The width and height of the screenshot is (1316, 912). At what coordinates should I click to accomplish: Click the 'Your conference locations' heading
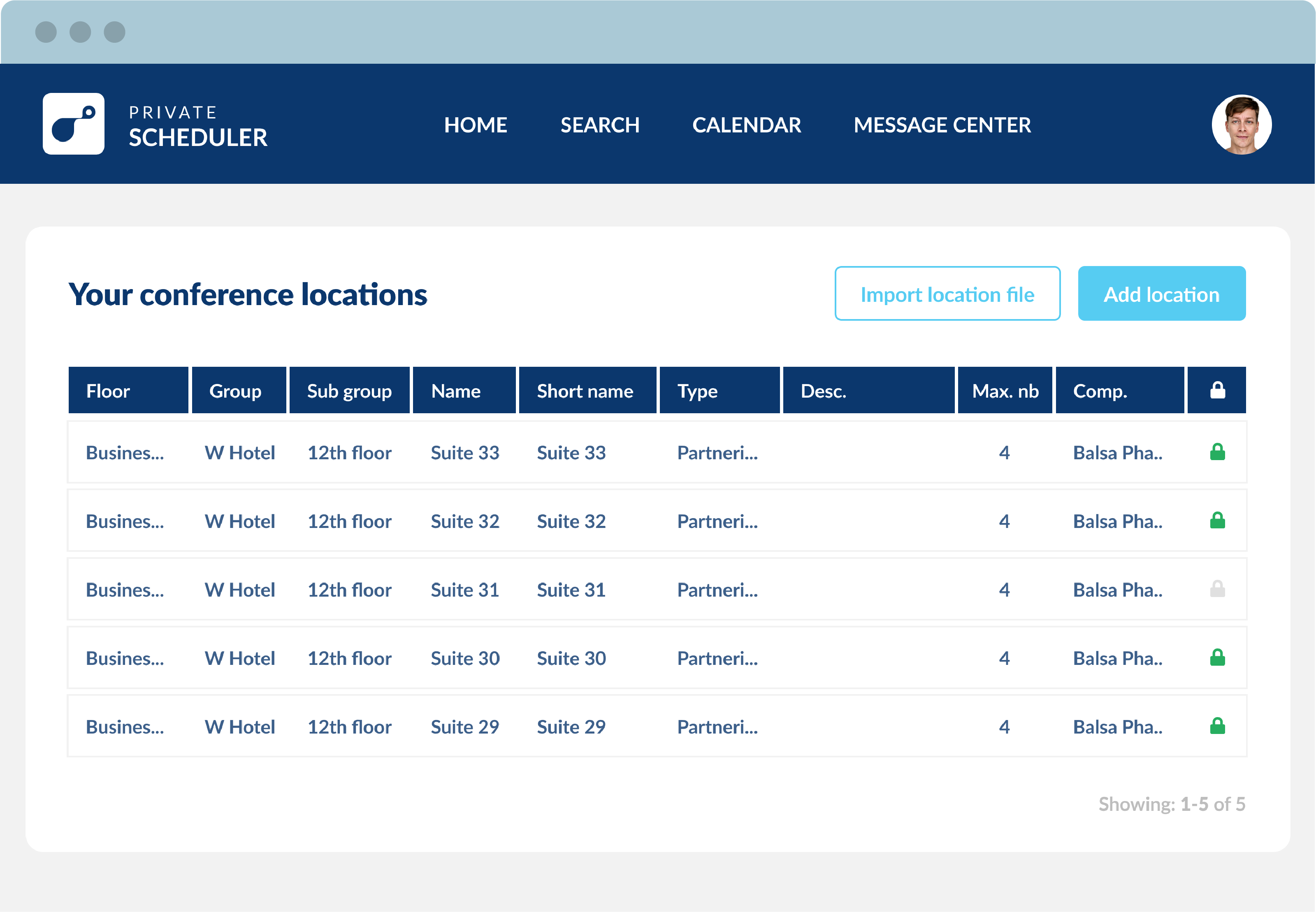coord(248,295)
